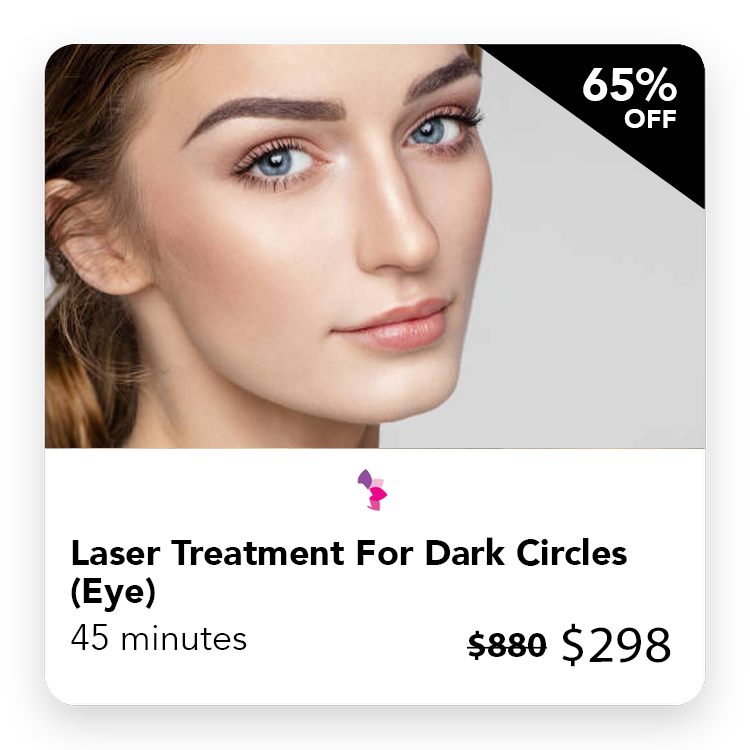Click the woman's nearer eye in the photo
The height and width of the screenshot is (750, 750).
click(275, 163)
